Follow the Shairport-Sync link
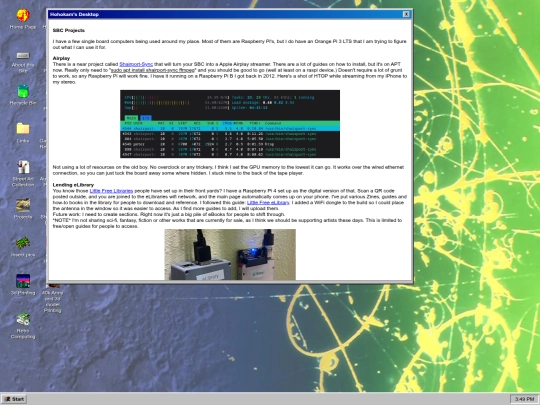 [x=136, y=64]
